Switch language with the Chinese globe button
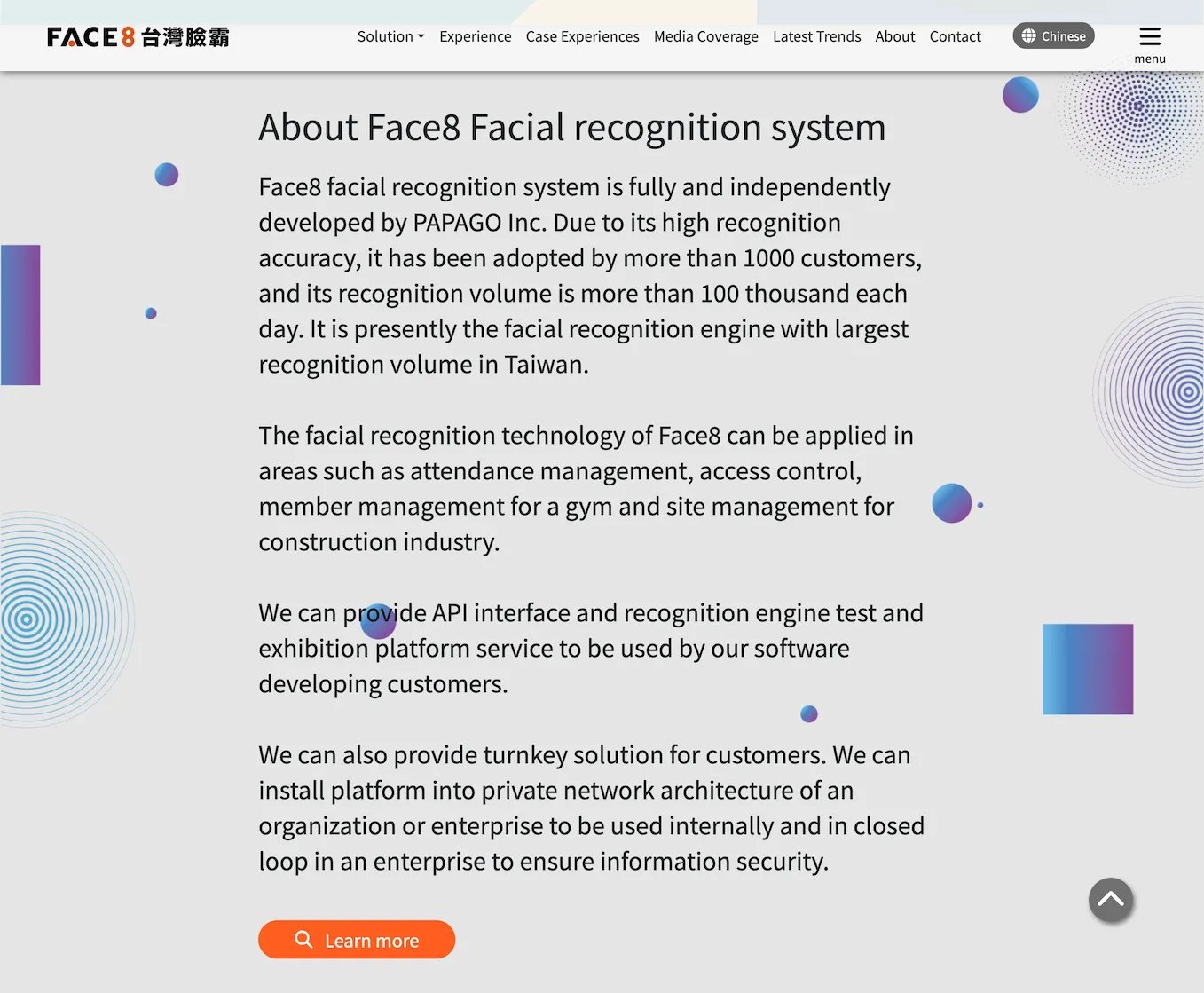This screenshot has width=1204, height=993. 1053,35
